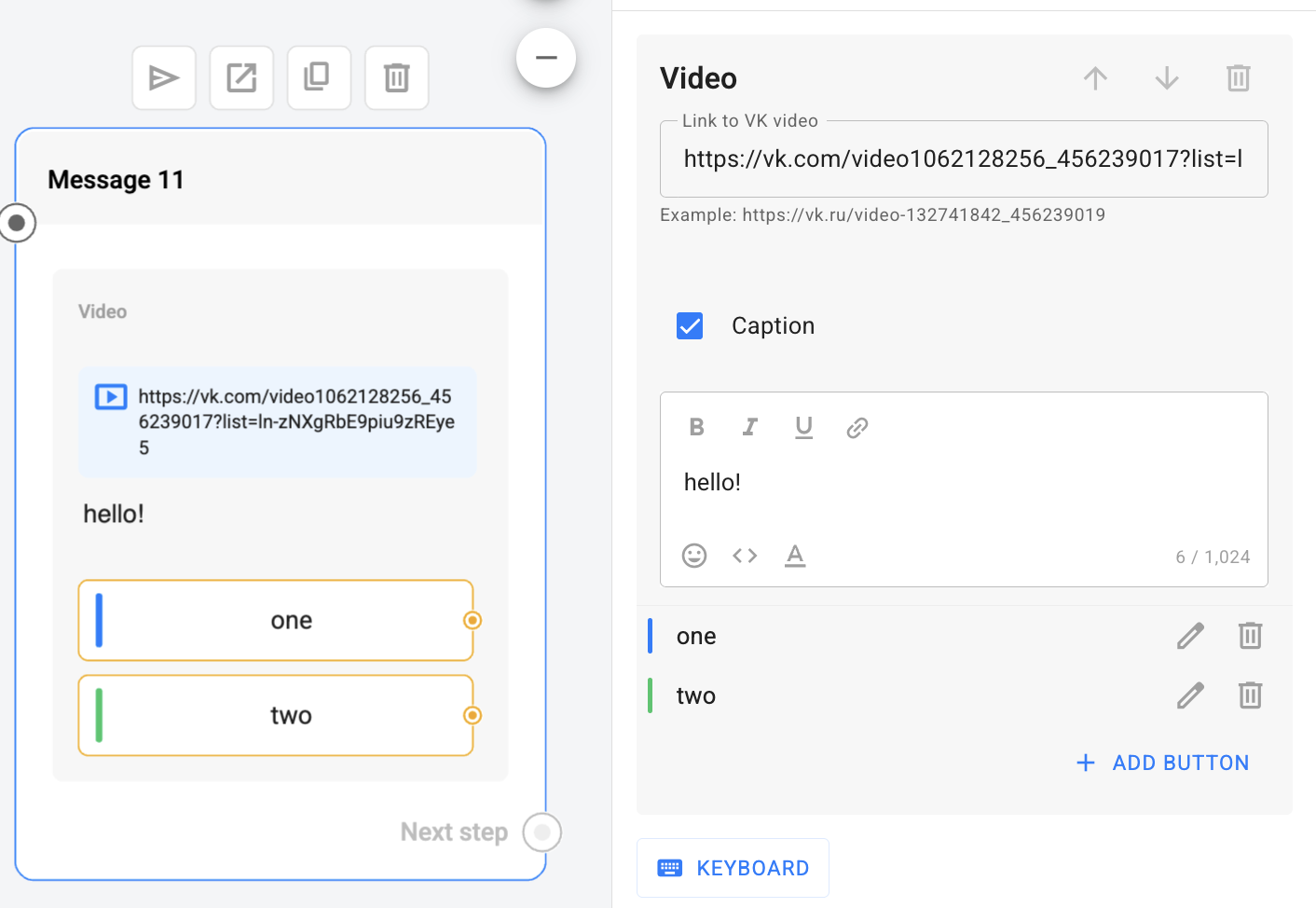
Task: Click the open-in-new-window icon above Message 11
Action: coord(241,78)
